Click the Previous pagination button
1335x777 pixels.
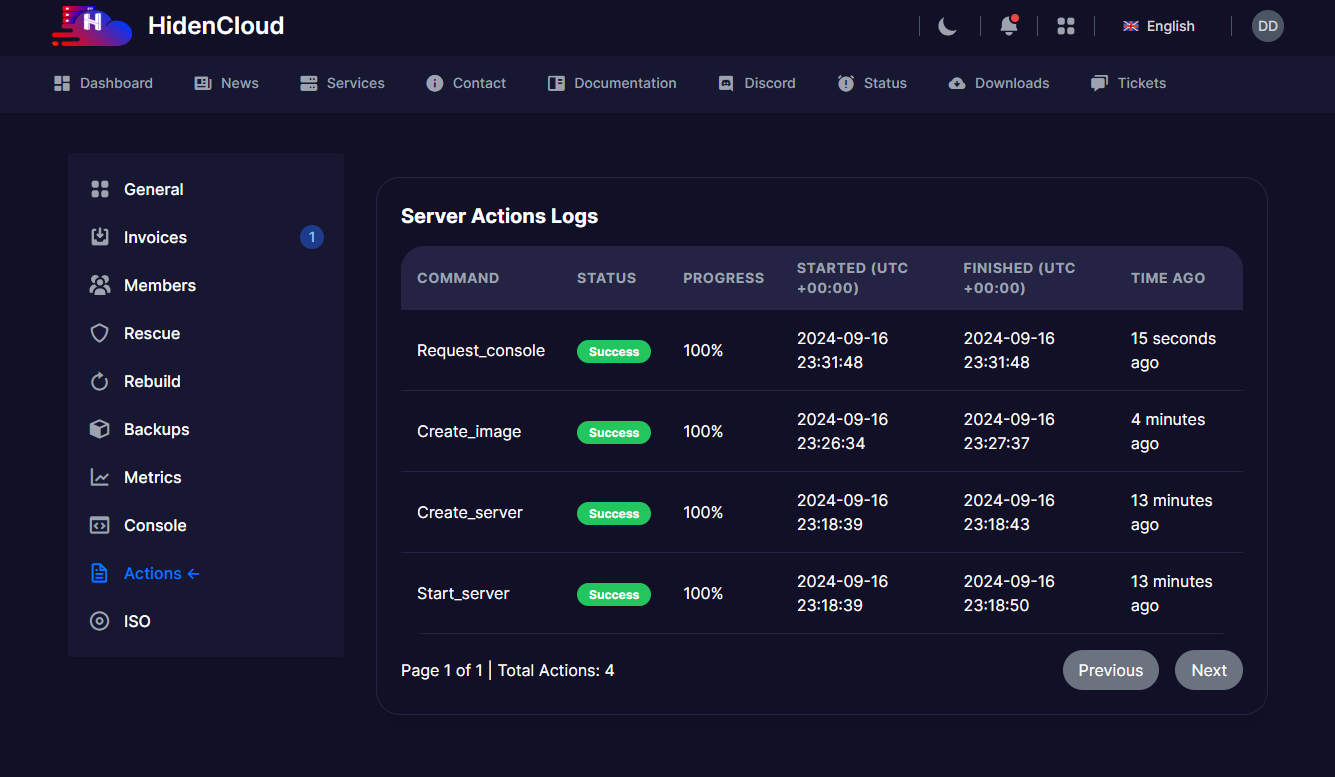pyautogui.click(x=1110, y=670)
